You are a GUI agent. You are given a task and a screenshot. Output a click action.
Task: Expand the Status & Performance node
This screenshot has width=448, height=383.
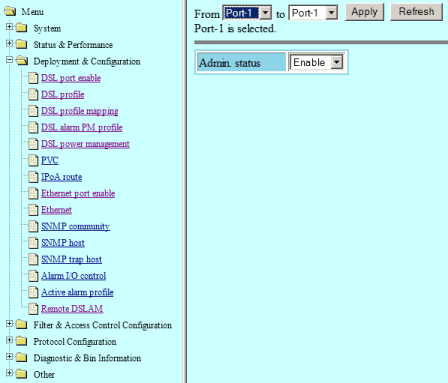tap(9, 43)
